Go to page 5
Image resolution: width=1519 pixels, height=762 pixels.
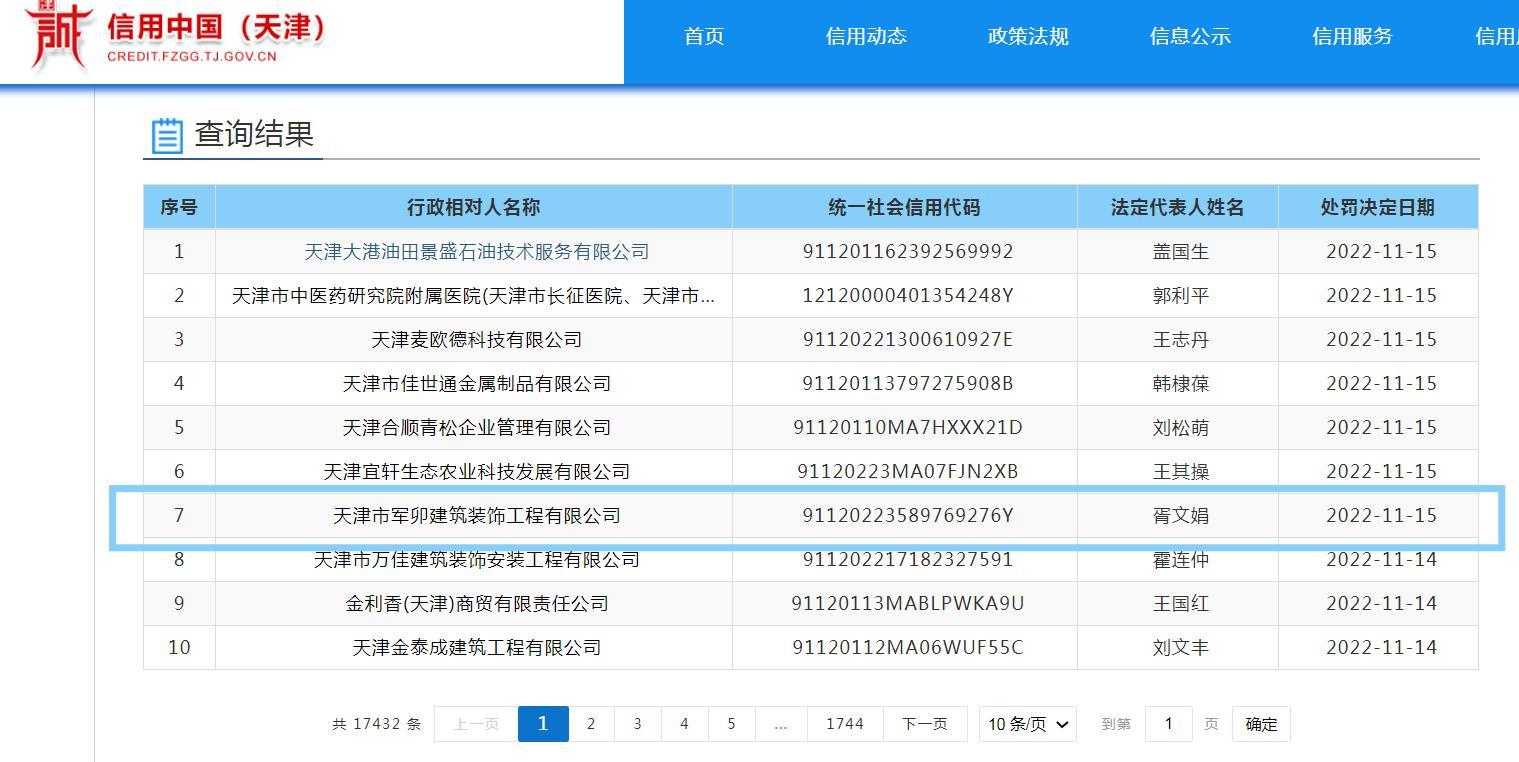[x=732, y=724]
